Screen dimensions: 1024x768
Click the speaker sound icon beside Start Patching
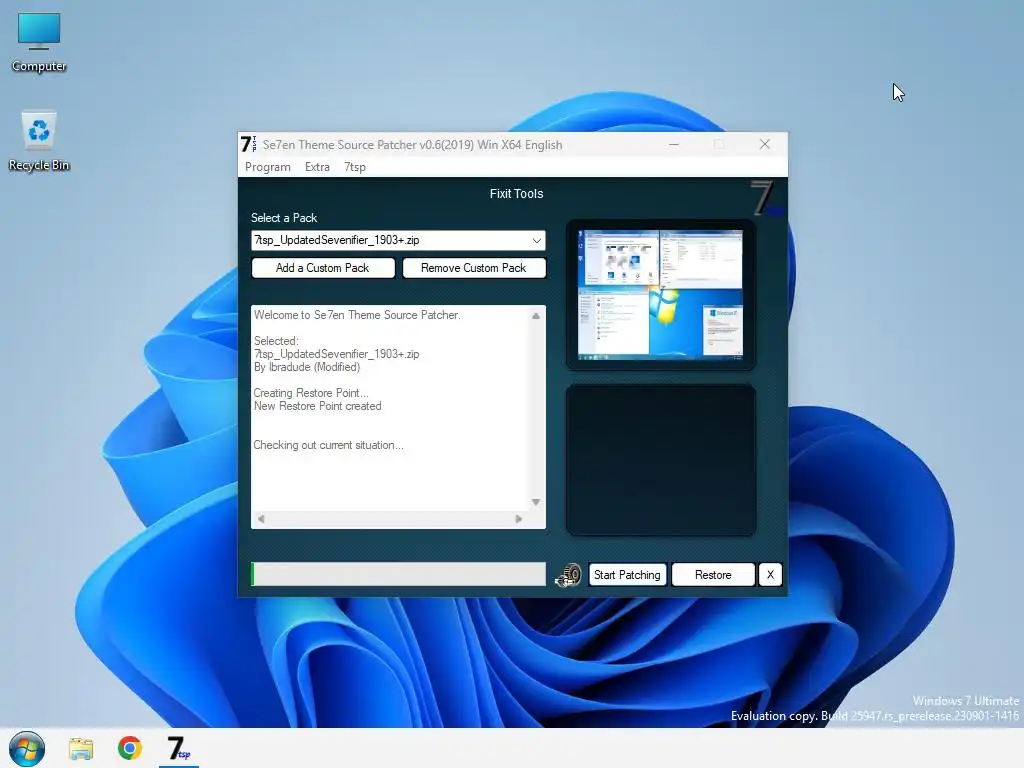point(568,575)
